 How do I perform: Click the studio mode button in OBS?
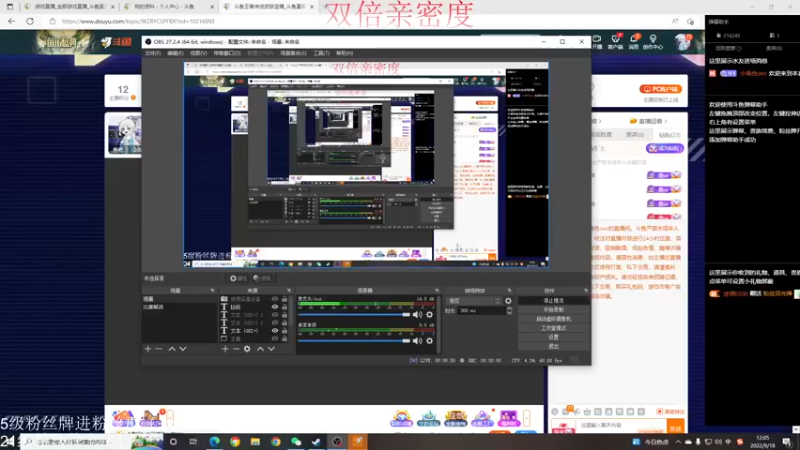click(x=554, y=328)
